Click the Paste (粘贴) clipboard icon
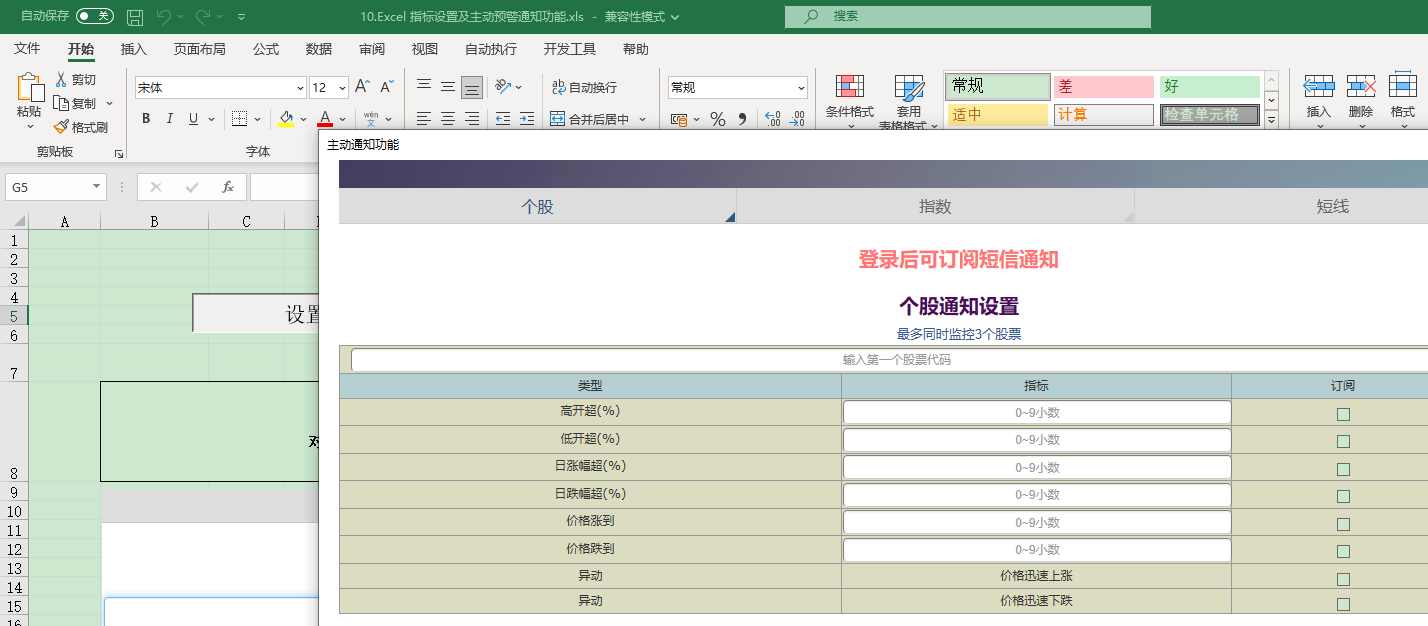This screenshot has width=1428, height=626. pos(30,88)
